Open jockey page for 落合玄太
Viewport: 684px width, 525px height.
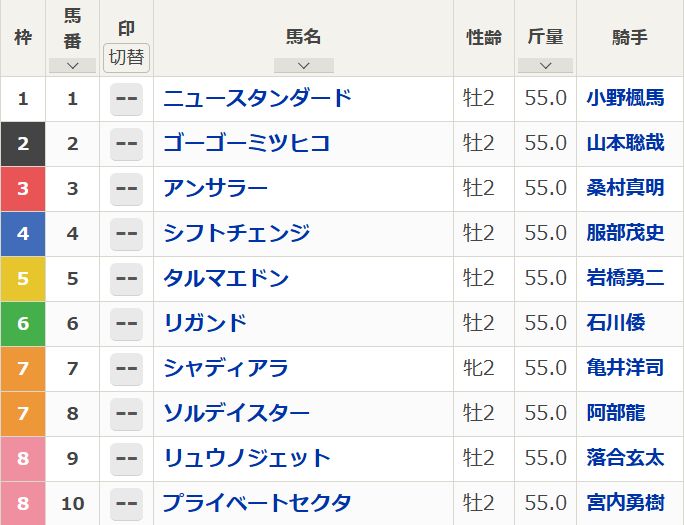point(626,458)
